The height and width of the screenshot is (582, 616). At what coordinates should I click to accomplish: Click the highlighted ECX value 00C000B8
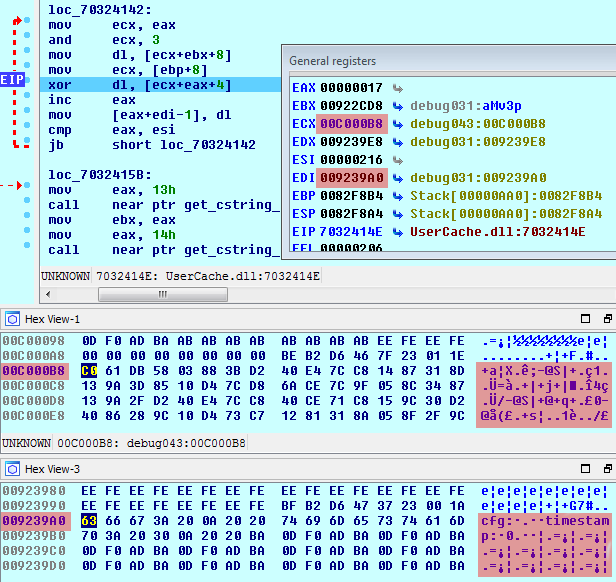point(352,124)
